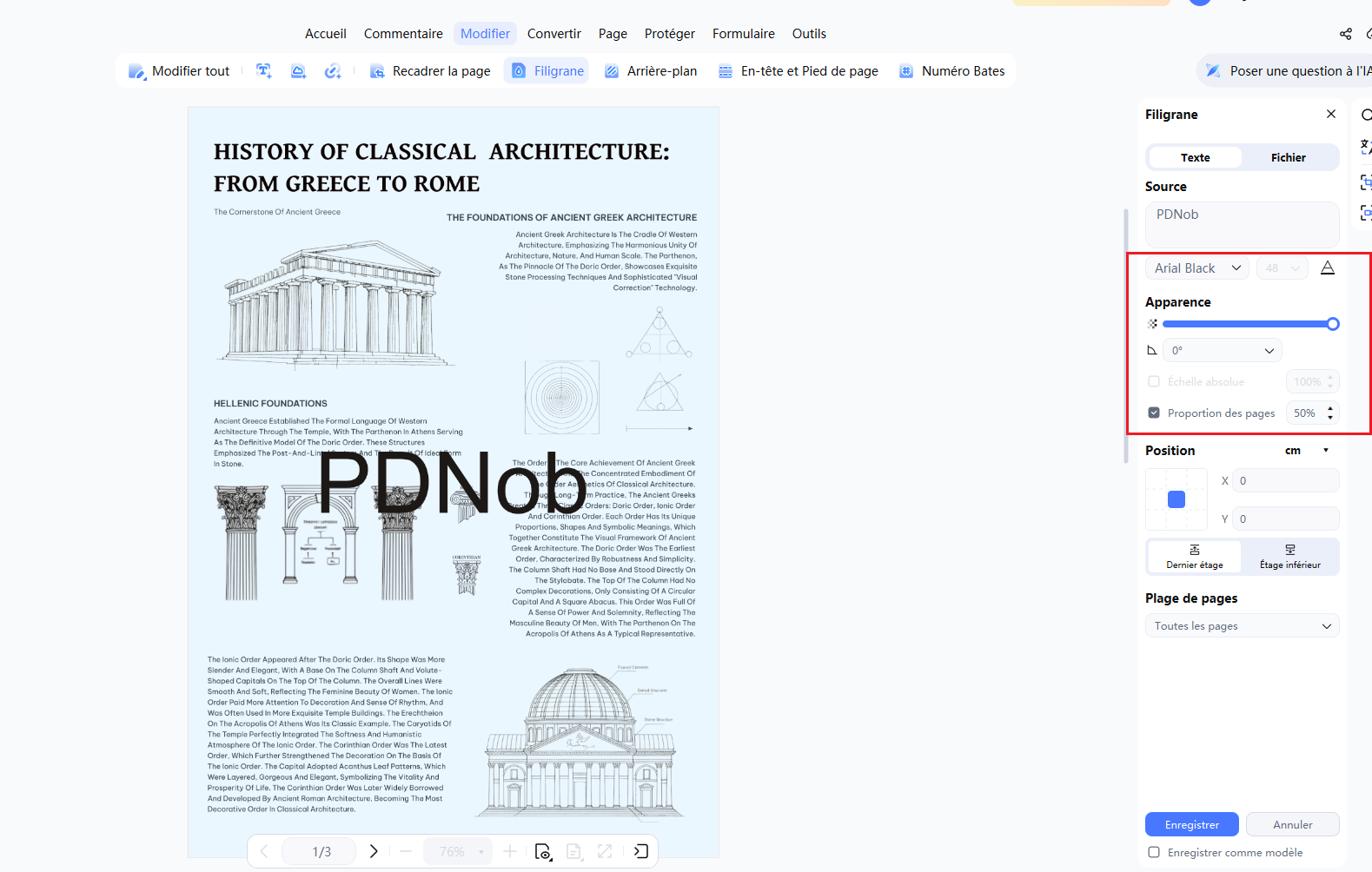Go to the next page arrow
1372x872 pixels.
tap(374, 851)
